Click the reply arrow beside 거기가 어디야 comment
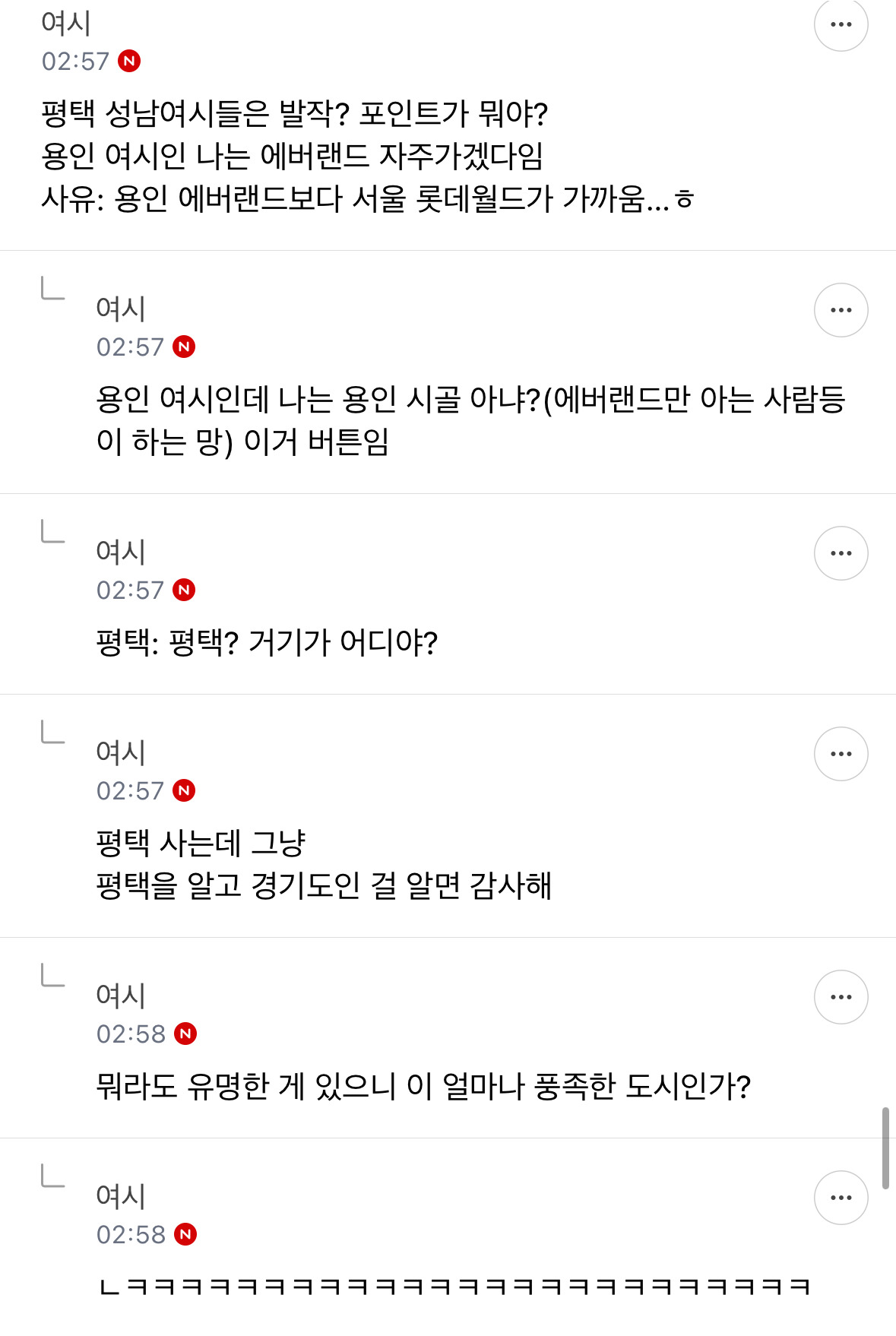Viewport: 896px width, 1336px height. click(x=52, y=532)
